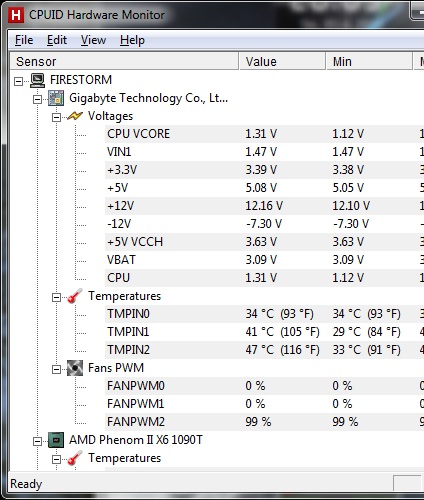Image resolution: width=424 pixels, height=500 pixels.
Task: Select the VIN1 row
Action: [264, 152]
